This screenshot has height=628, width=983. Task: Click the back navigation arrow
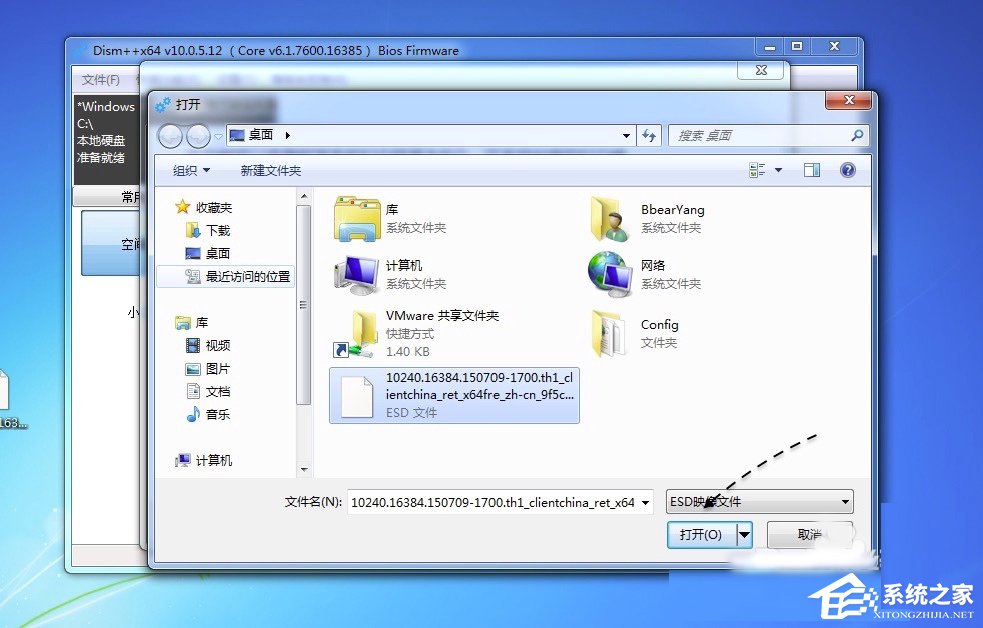click(x=170, y=134)
